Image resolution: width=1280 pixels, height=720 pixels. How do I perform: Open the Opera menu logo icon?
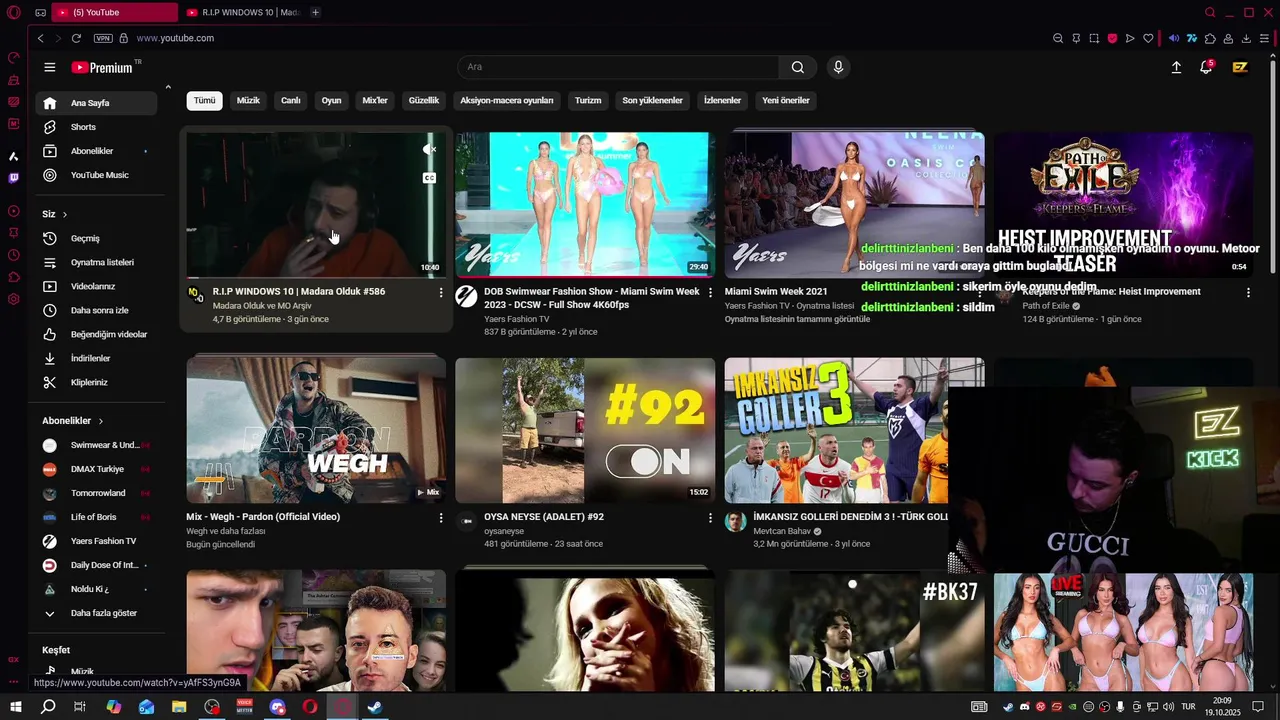14,12
